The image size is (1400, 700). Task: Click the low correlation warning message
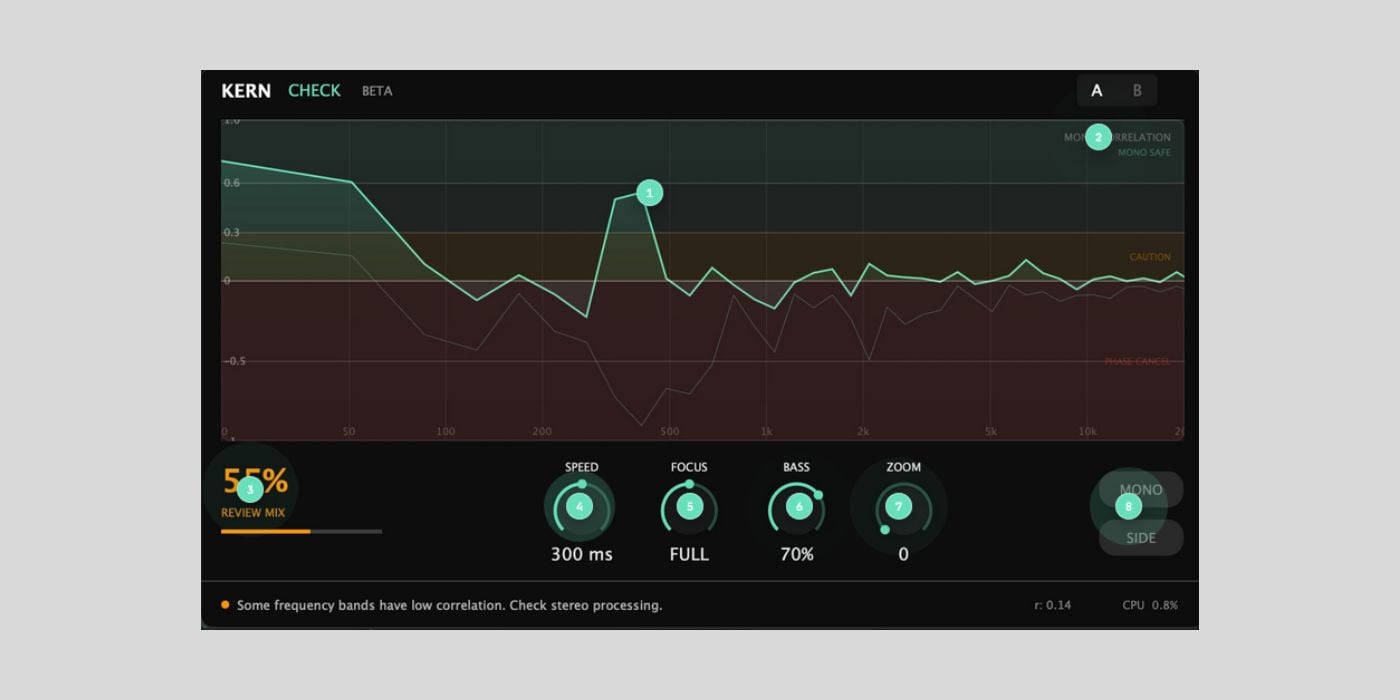pyautogui.click(x=452, y=605)
